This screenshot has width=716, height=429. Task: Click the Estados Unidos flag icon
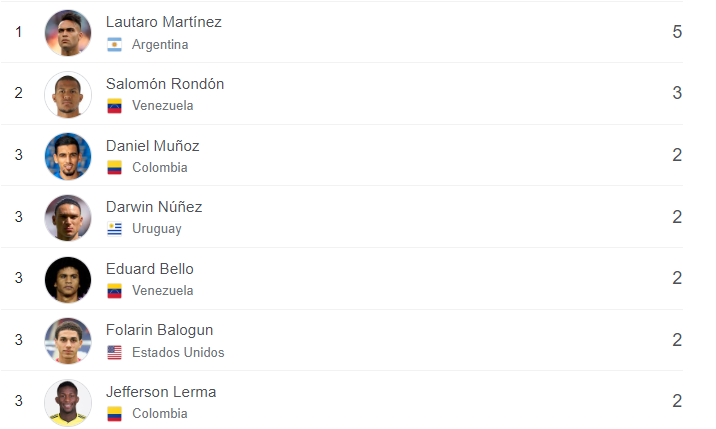pos(114,352)
